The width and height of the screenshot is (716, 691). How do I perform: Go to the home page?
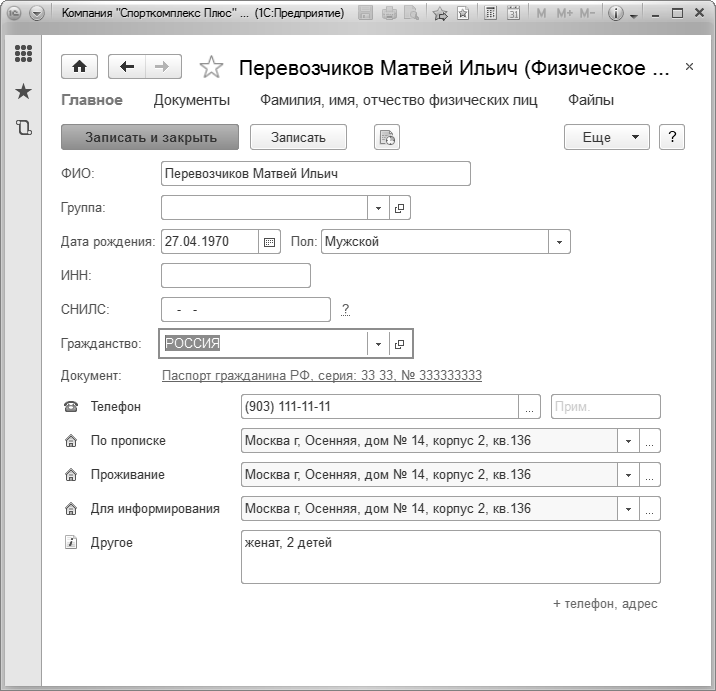79,67
